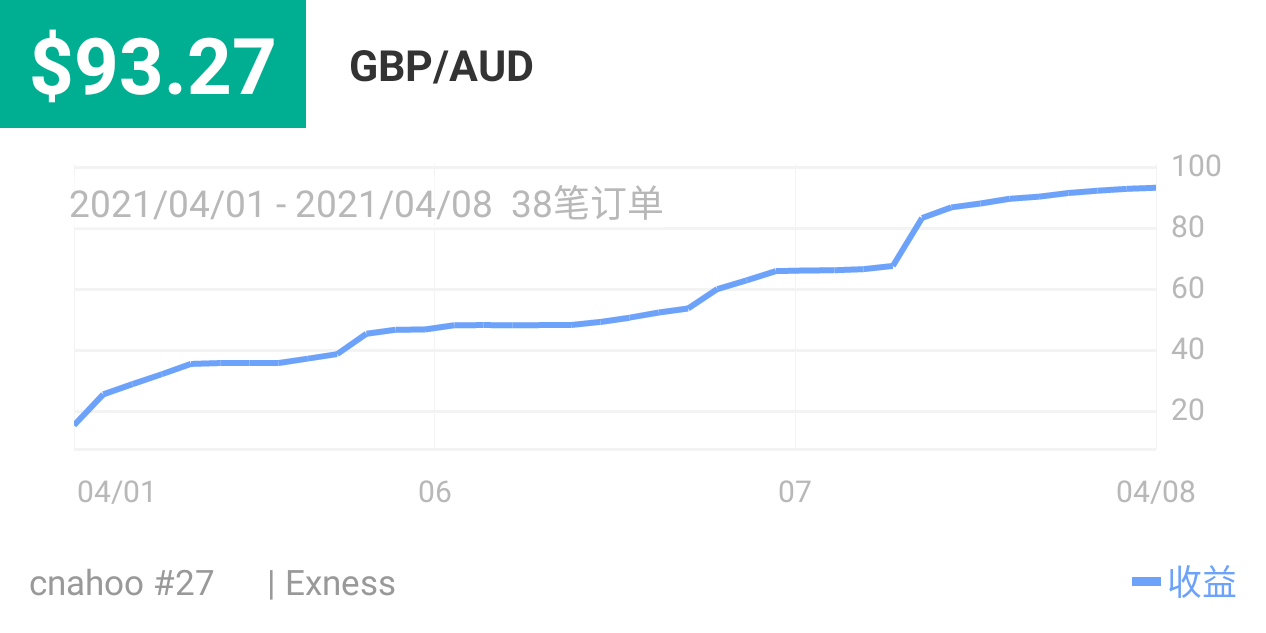Open the cnahoo #27 trader profile

tap(122, 583)
